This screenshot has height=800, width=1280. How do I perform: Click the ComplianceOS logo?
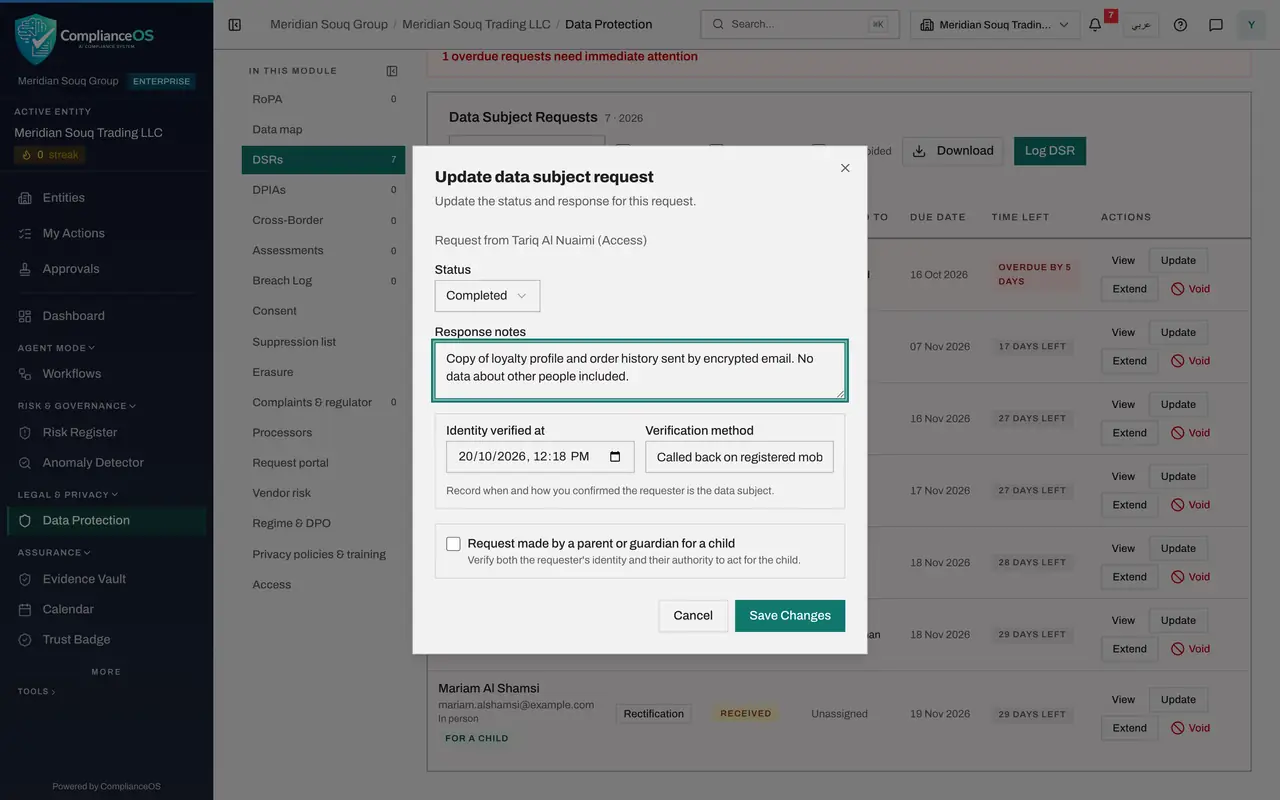[x=85, y=39]
